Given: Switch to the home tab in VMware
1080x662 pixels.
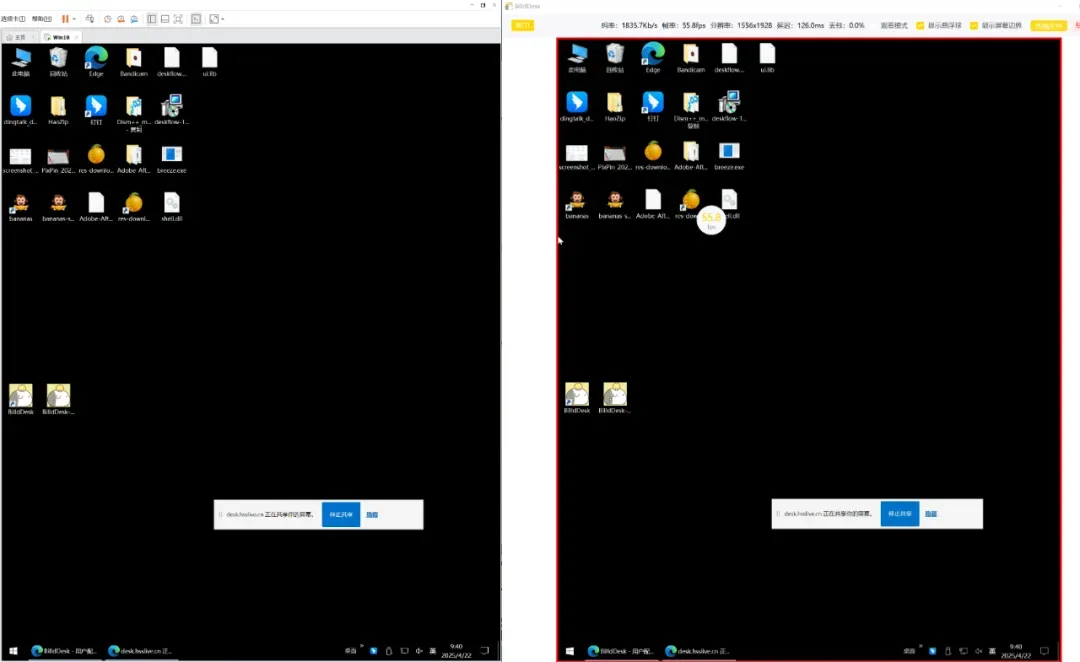Looking at the screenshot, I should [x=17, y=37].
